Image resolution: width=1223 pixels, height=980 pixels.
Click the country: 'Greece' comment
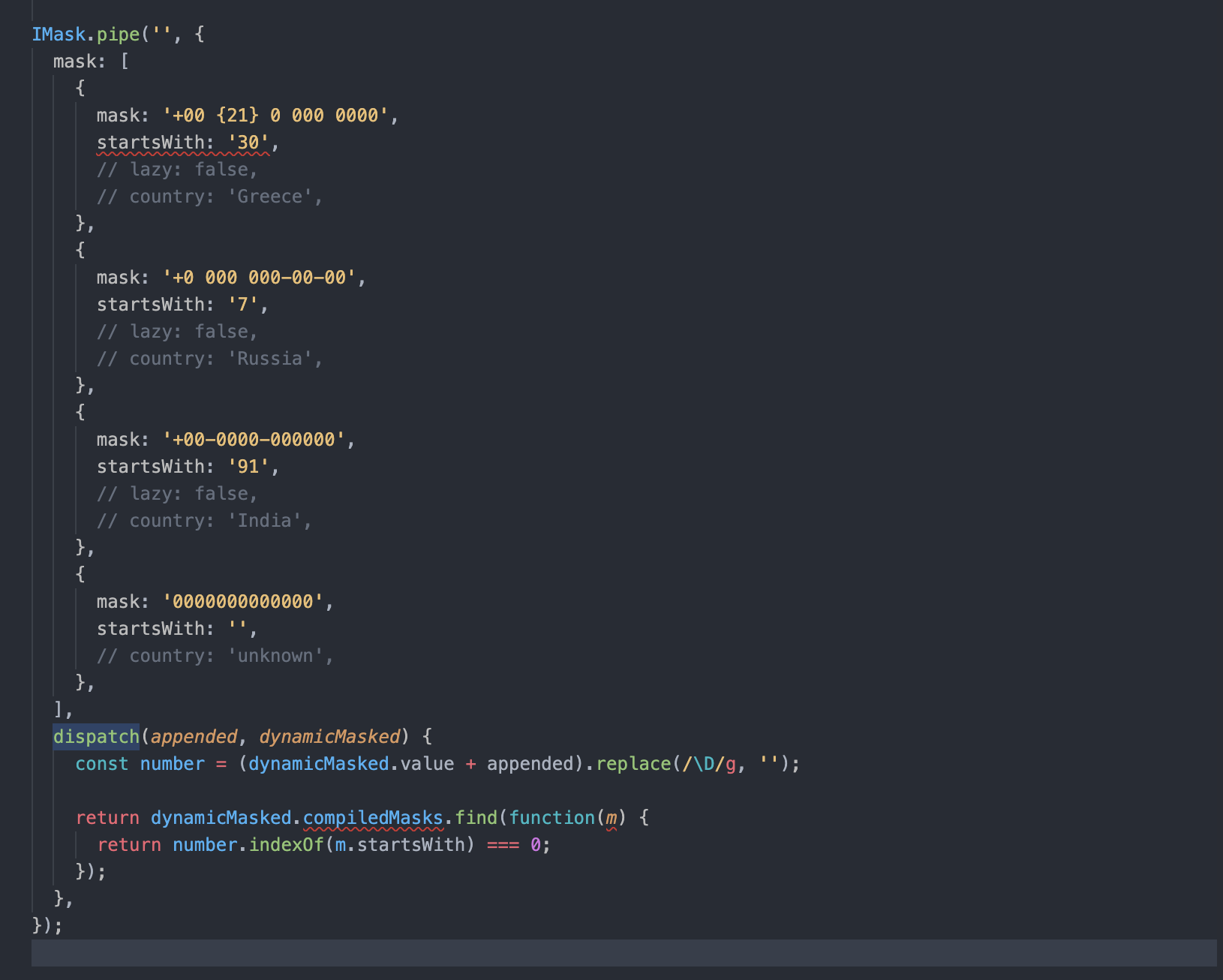(210, 196)
